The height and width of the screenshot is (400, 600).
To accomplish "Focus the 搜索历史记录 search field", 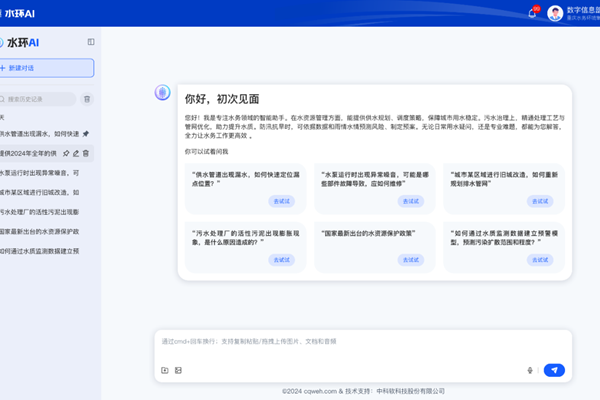I will 40,99.
